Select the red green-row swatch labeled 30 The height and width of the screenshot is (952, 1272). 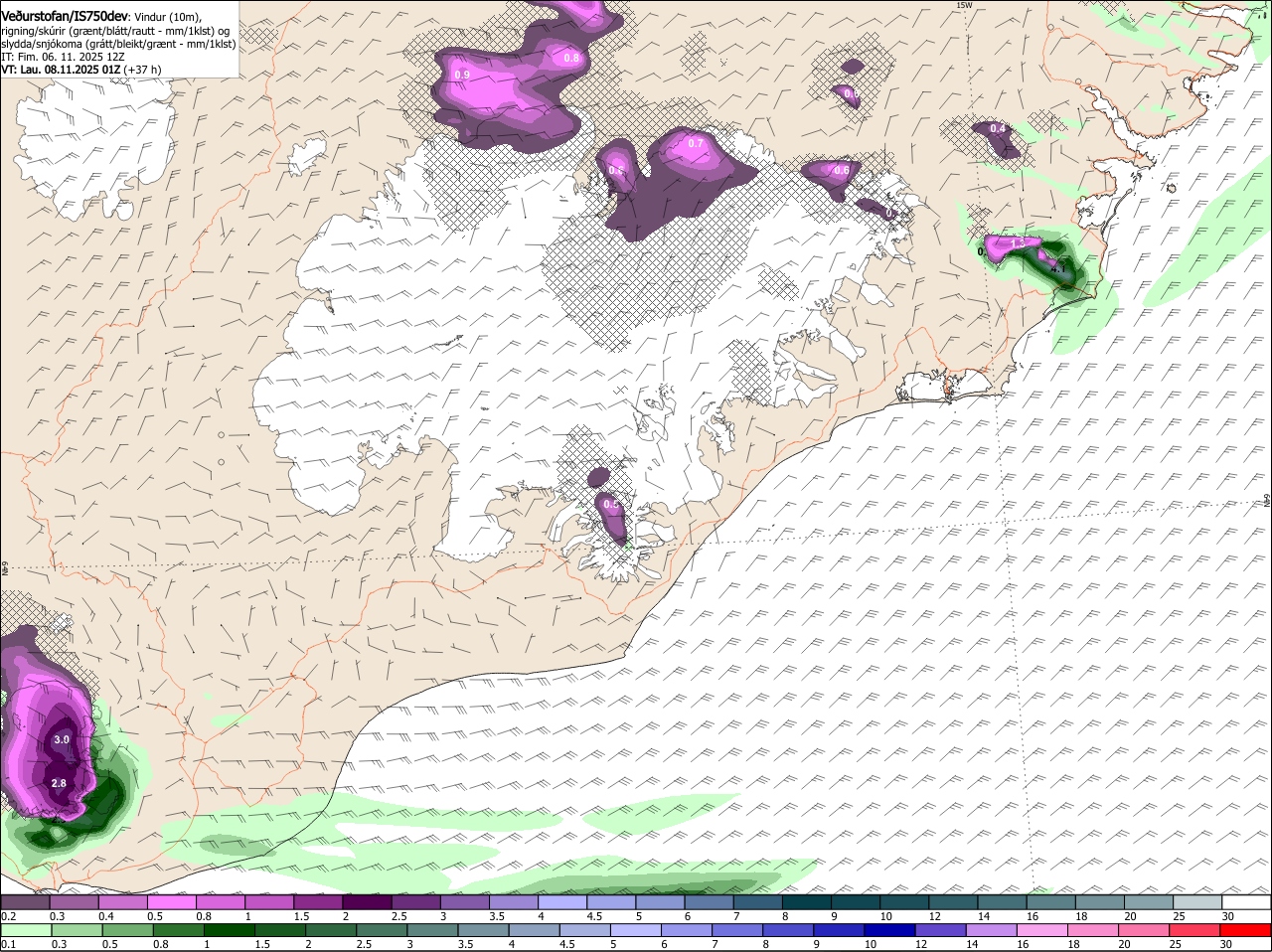pyautogui.click(x=1245, y=931)
